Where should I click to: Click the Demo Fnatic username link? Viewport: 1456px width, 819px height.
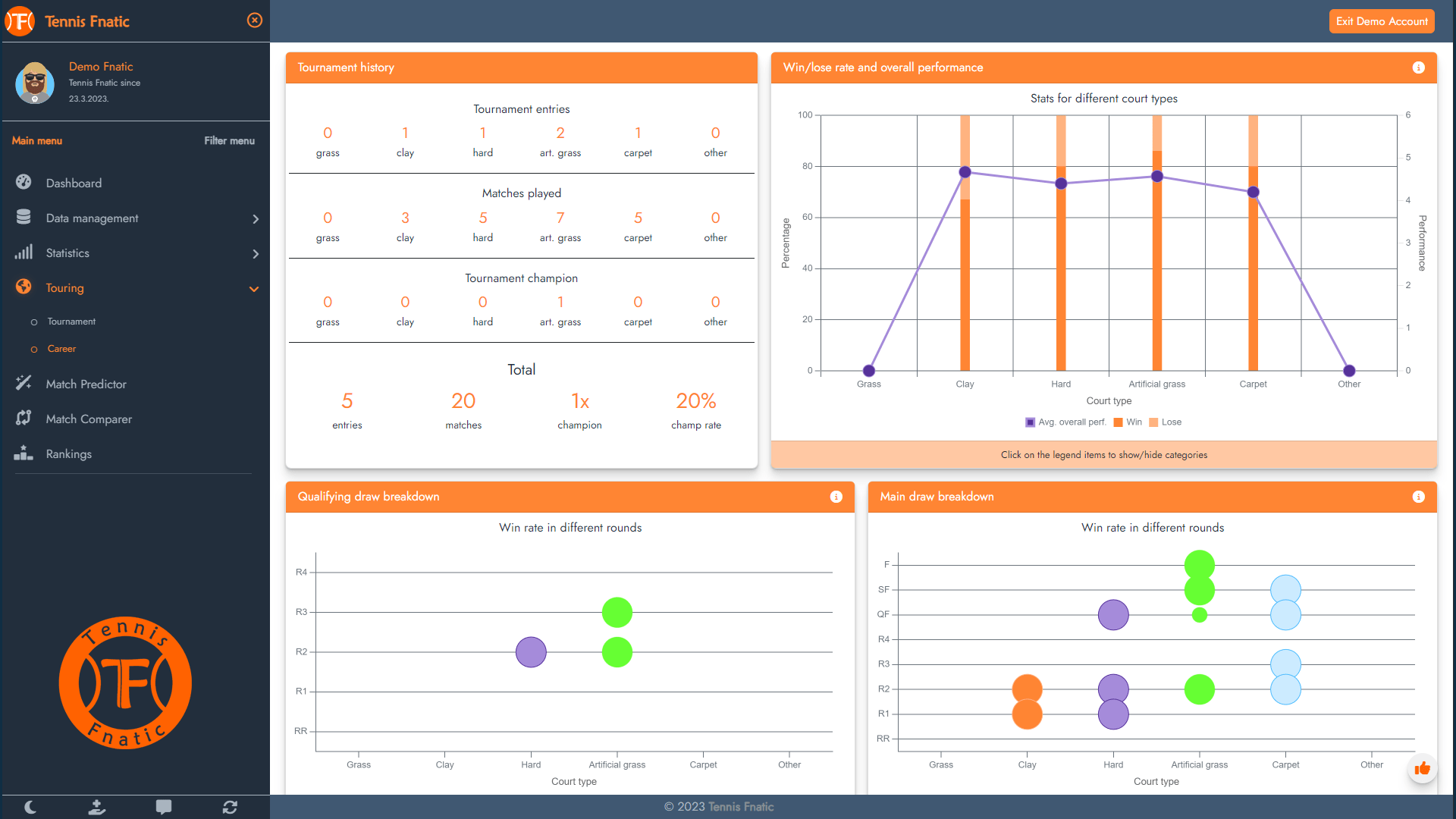[x=101, y=67]
